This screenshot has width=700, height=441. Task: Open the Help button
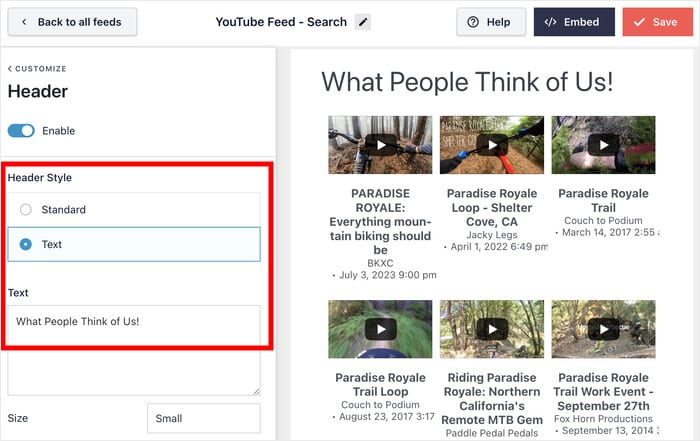490,22
